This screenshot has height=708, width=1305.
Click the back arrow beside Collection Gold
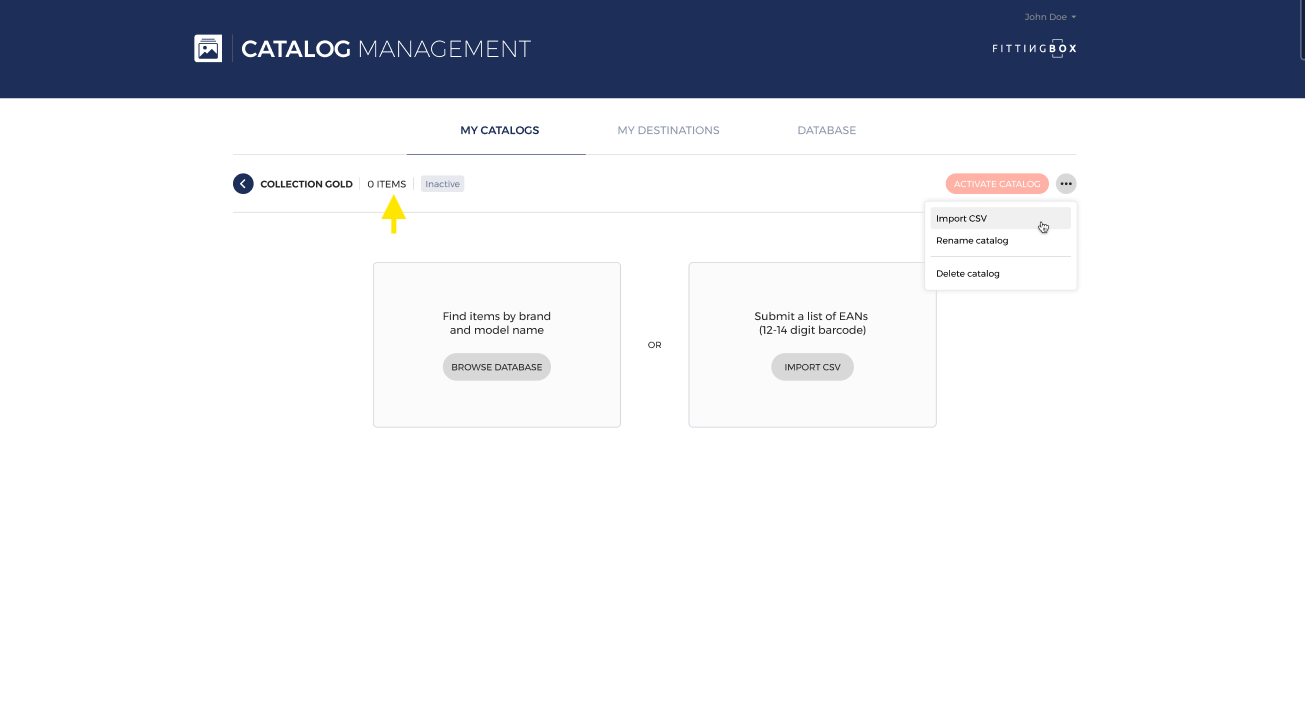243,184
